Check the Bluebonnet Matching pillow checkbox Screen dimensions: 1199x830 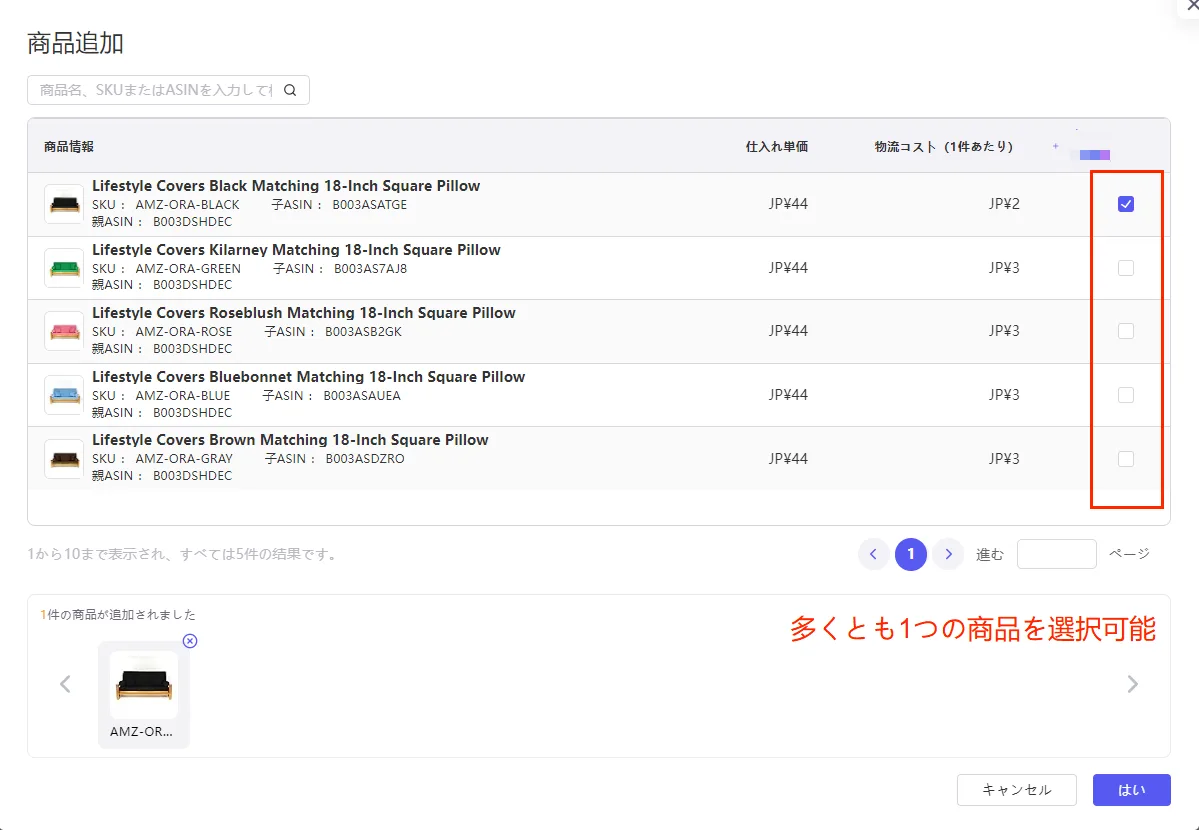pos(1126,395)
